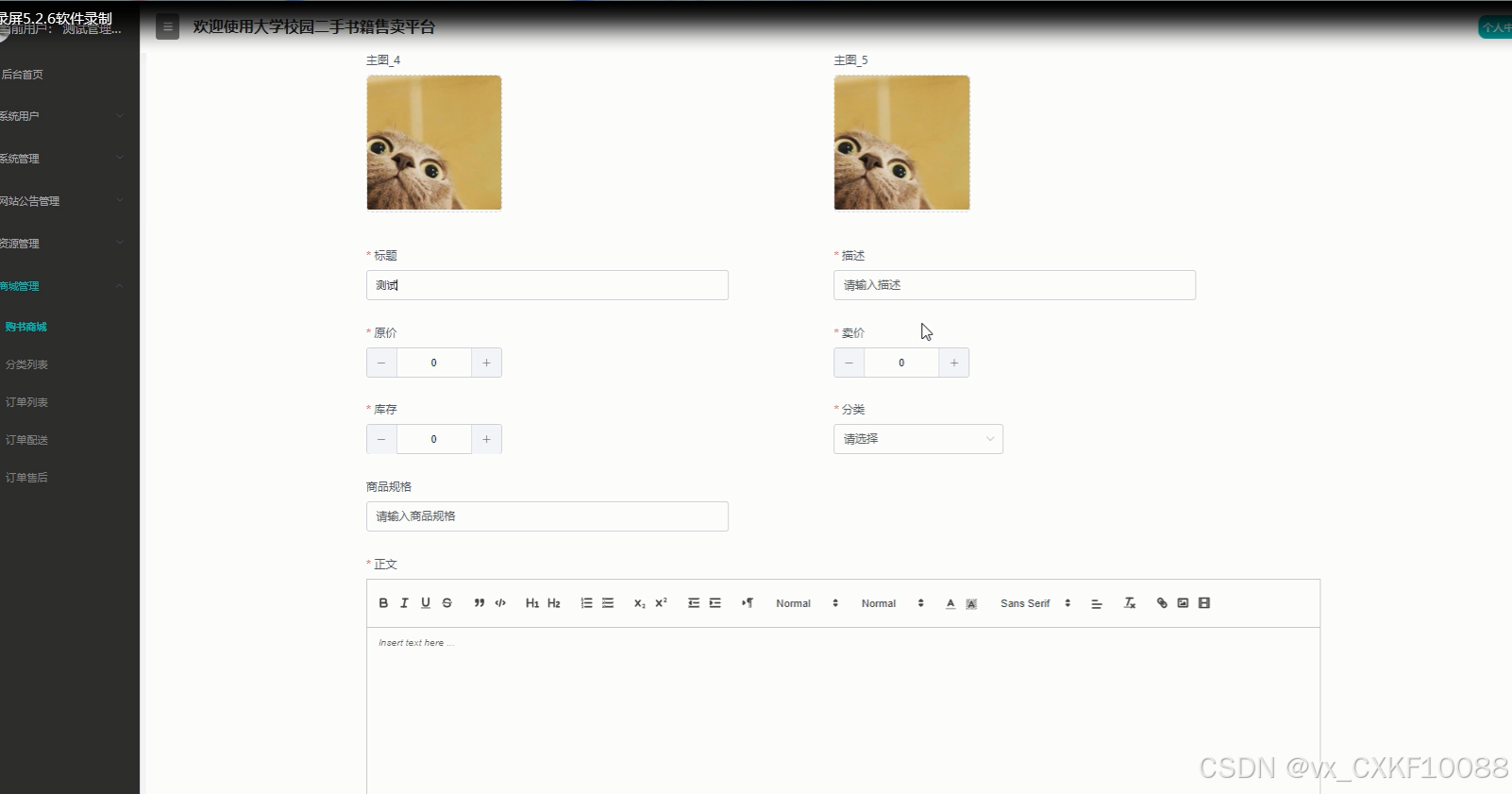Click the 标题 input field
The image size is (1512, 794).
pyautogui.click(x=547, y=285)
